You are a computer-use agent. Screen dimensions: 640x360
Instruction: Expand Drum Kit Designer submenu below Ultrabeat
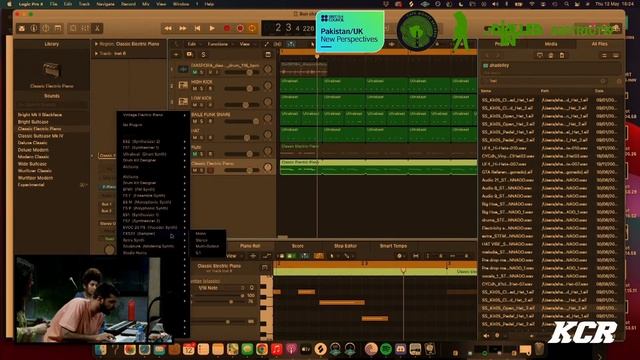[154, 160]
